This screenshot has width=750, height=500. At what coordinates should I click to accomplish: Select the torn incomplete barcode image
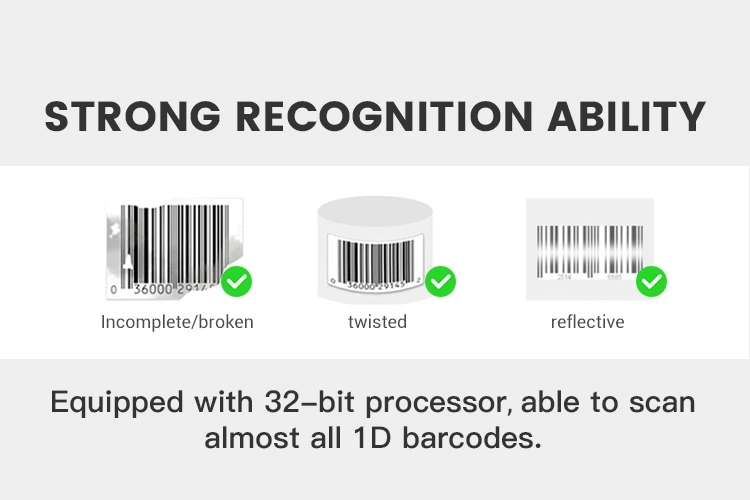coord(175,249)
